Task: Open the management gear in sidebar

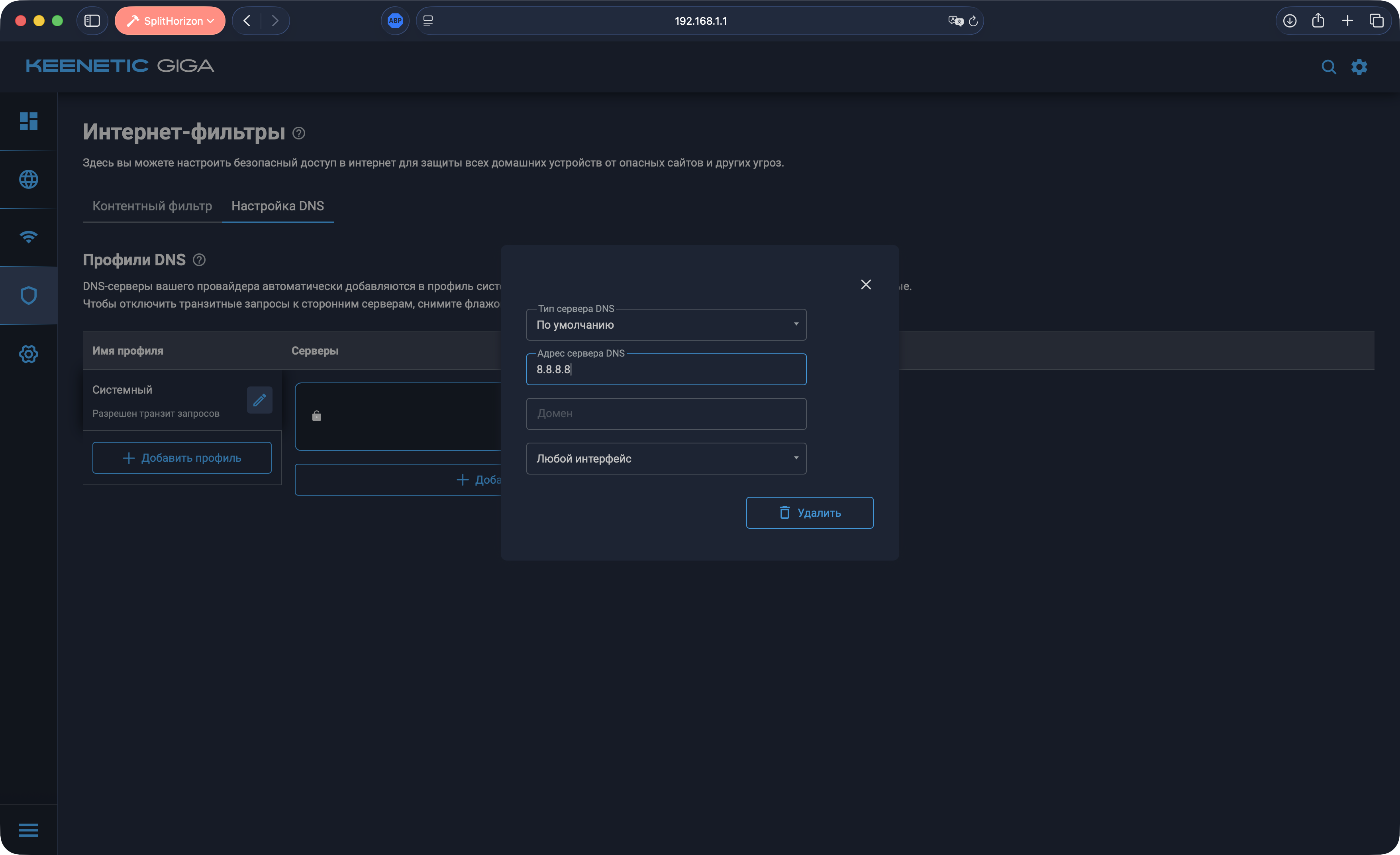Action: (28, 354)
